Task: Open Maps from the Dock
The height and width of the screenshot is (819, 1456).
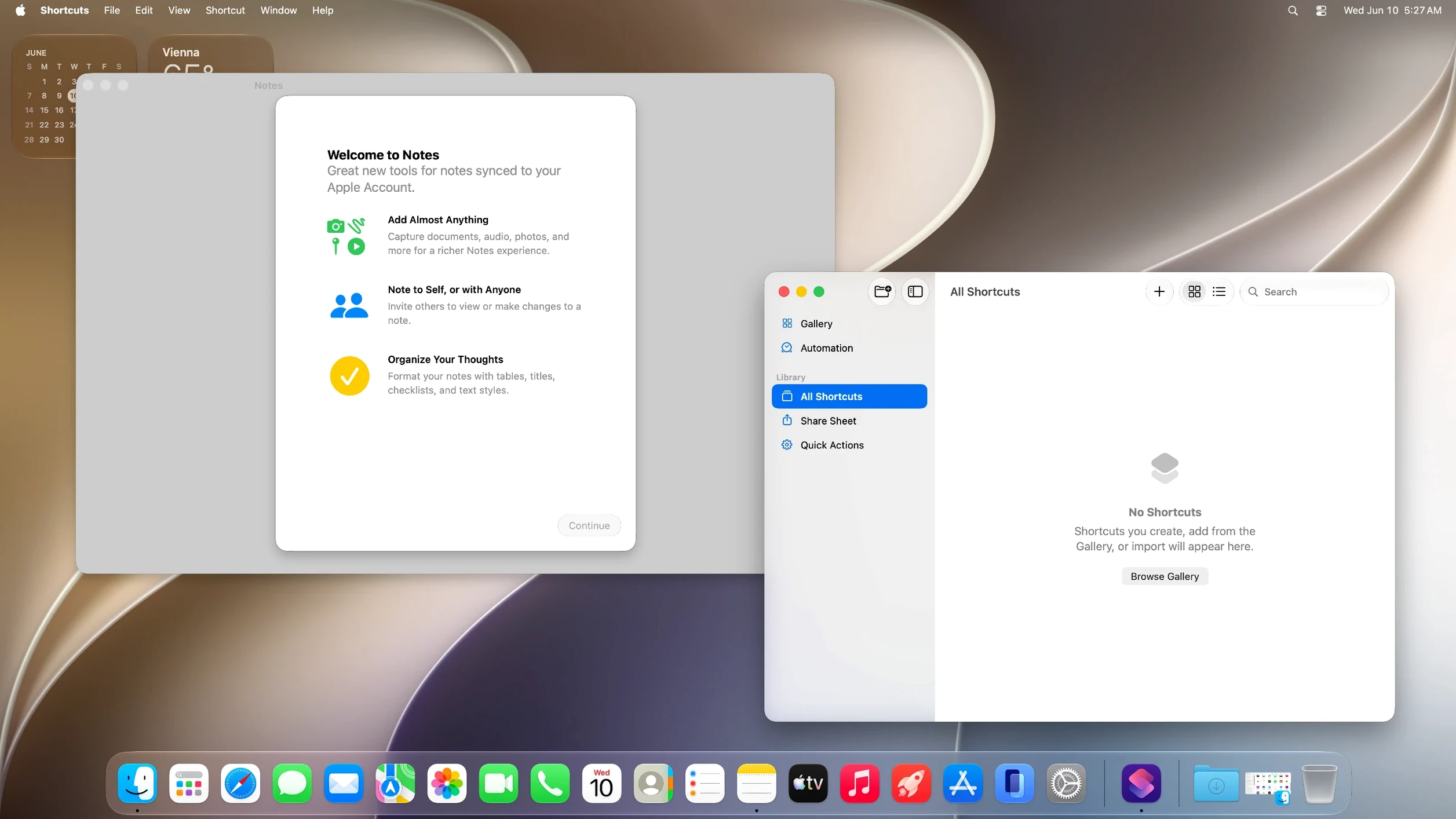Action: pyautogui.click(x=395, y=784)
